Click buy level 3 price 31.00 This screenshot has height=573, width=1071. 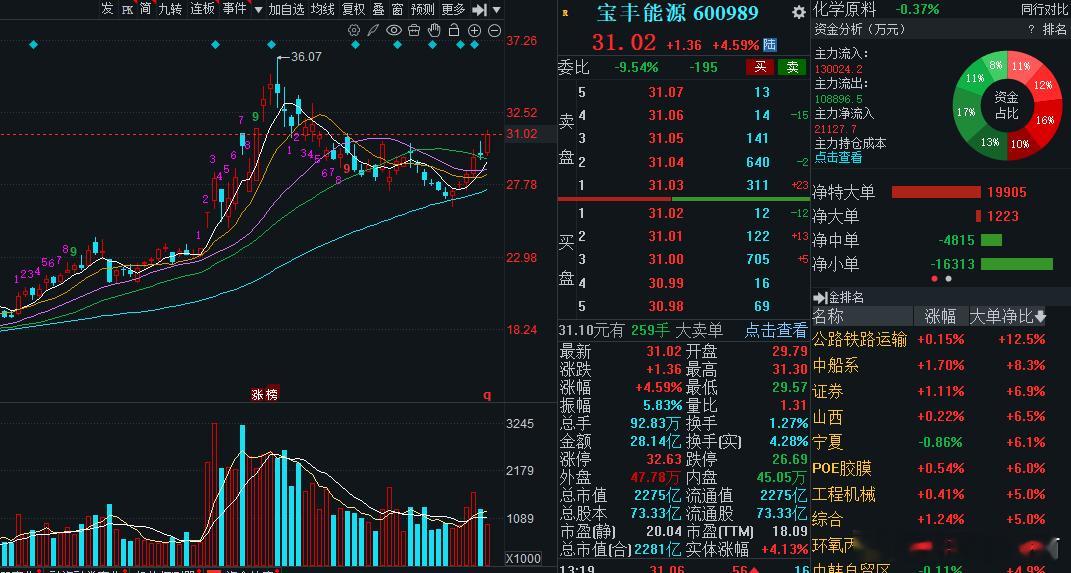coord(666,260)
